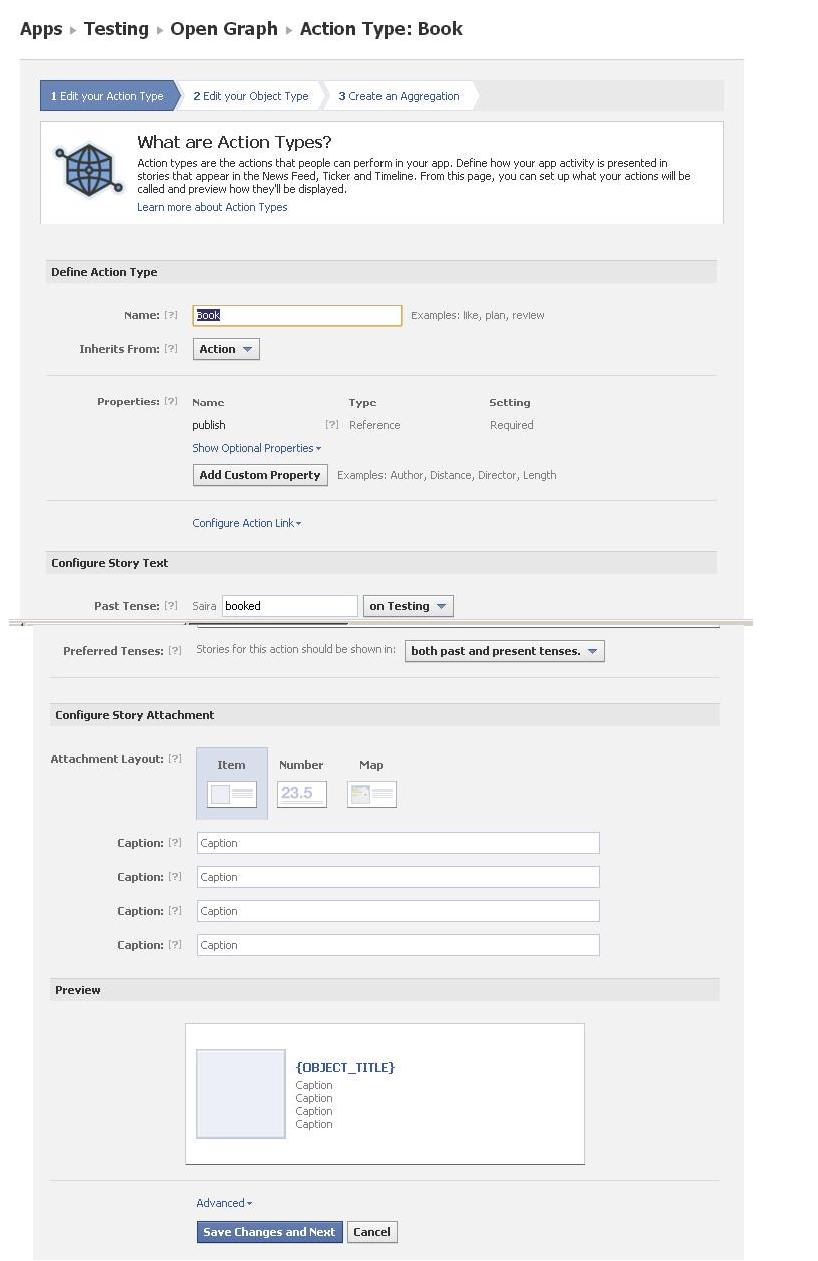The height and width of the screenshot is (1261, 818).
Task: Open Learn more about Action Types link
Action: pos(212,207)
